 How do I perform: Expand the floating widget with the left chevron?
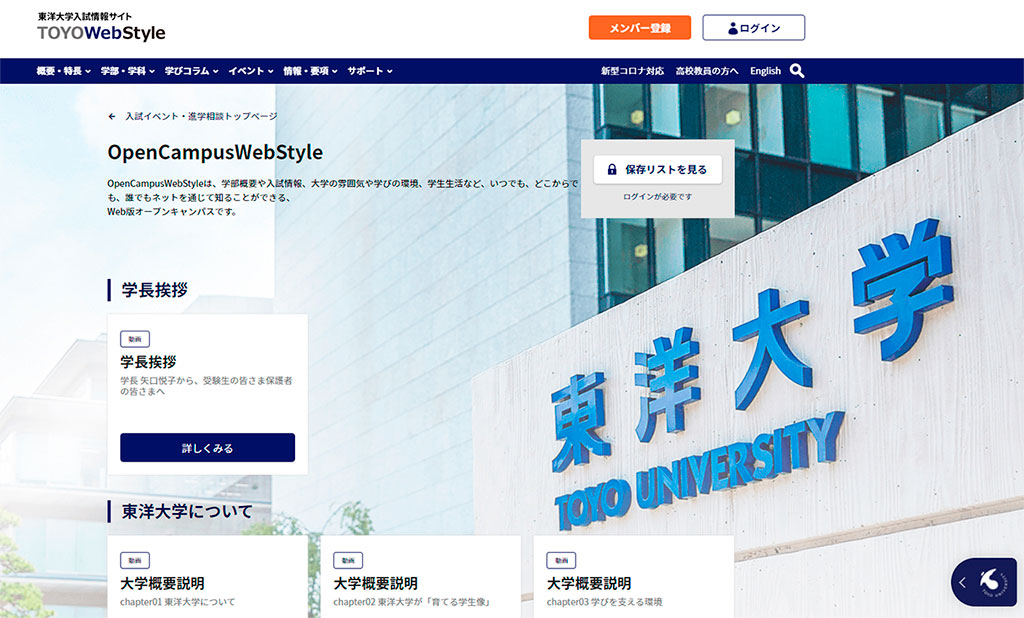point(963,582)
